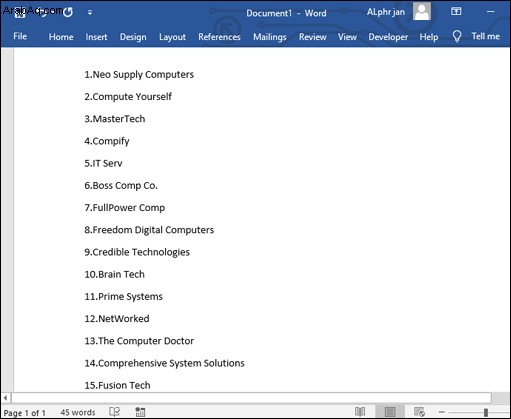The height and width of the screenshot is (419, 511).
Task: Select Print Layout view button
Action: [x=390, y=412]
